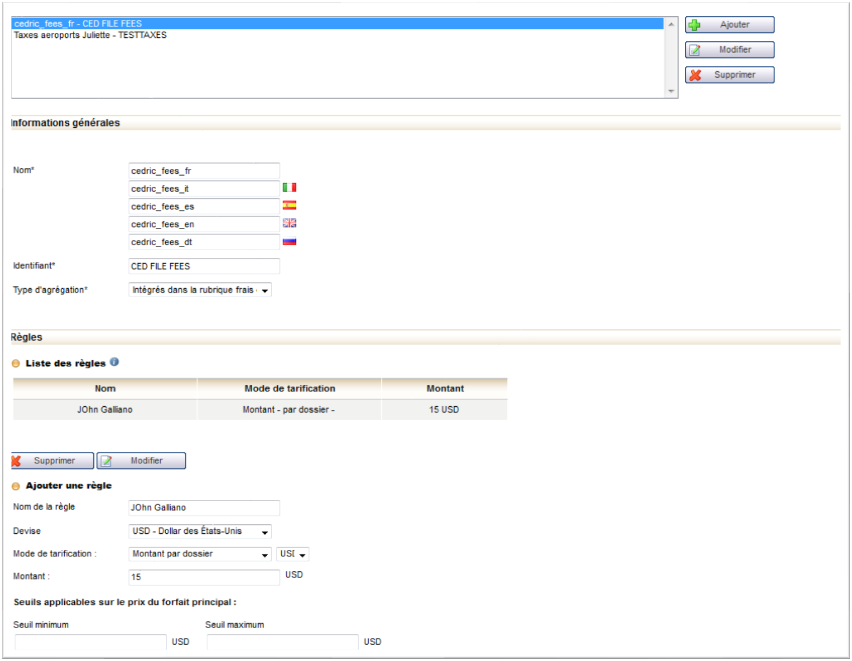Click the British flag icon
This screenshot has width=852, height=661.
(289, 223)
